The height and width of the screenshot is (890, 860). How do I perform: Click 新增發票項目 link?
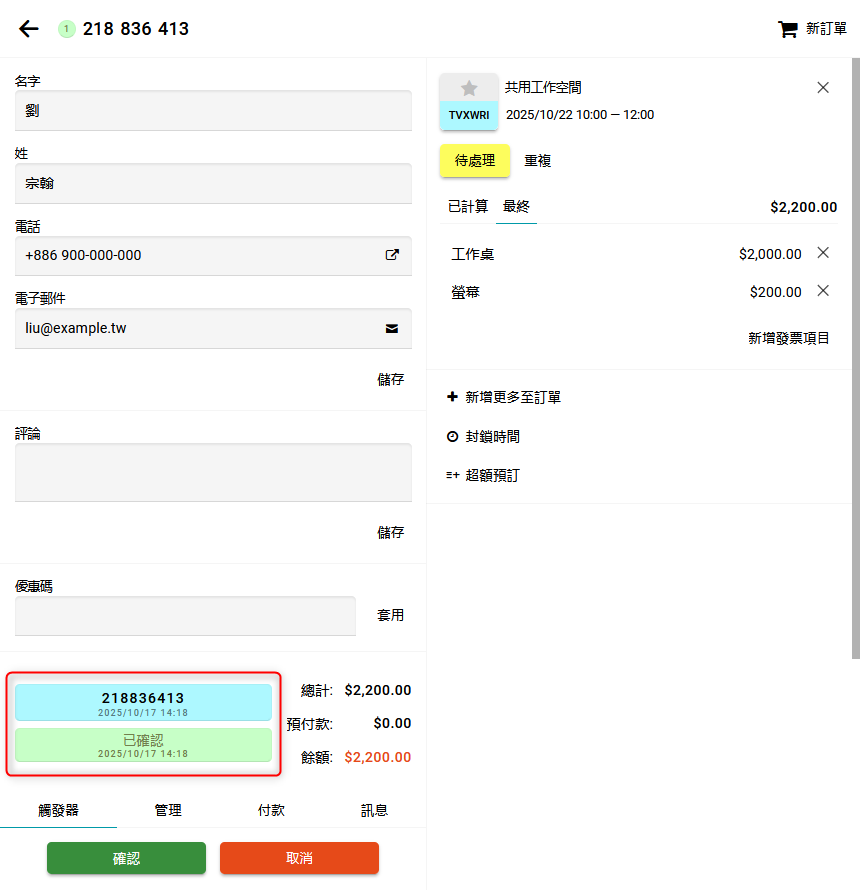click(x=788, y=338)
